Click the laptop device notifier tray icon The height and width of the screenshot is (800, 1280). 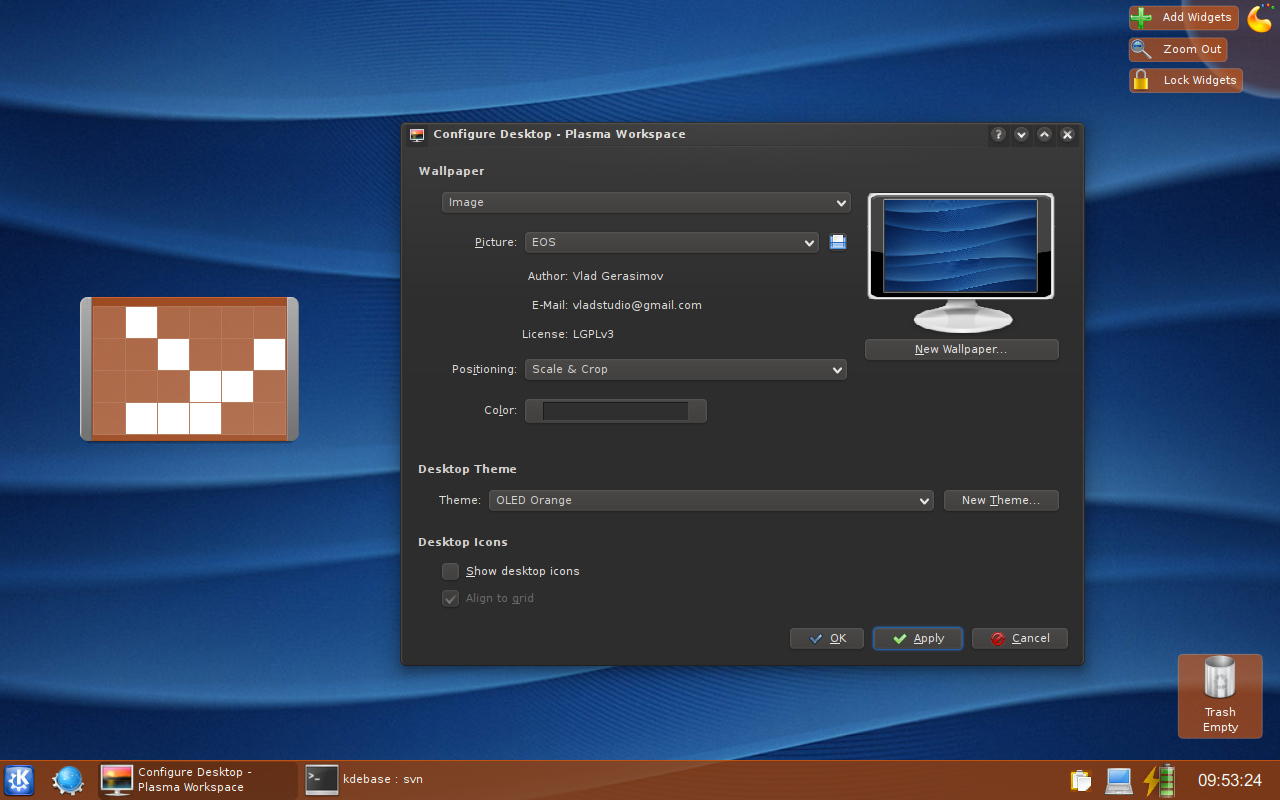(x=1118, y=780)
